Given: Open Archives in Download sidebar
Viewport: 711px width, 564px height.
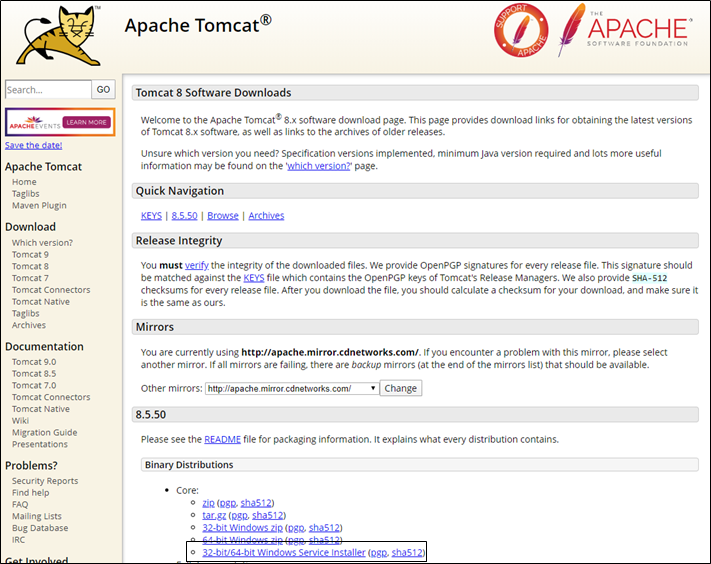Looking at the screenshot, I should coord(29,325).
